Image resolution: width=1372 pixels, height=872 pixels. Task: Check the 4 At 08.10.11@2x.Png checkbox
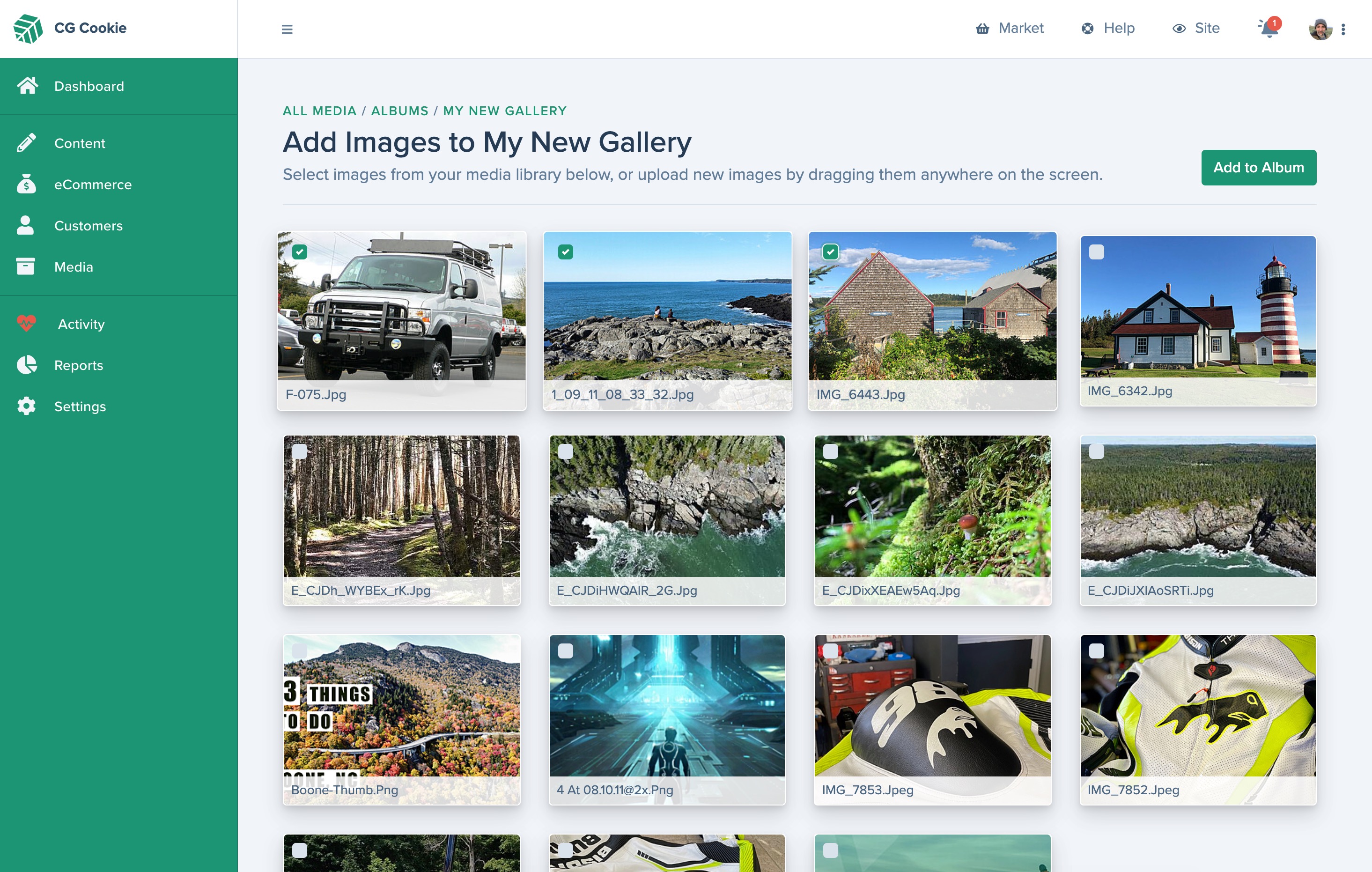pyautogui.click(x=565, y=651)
